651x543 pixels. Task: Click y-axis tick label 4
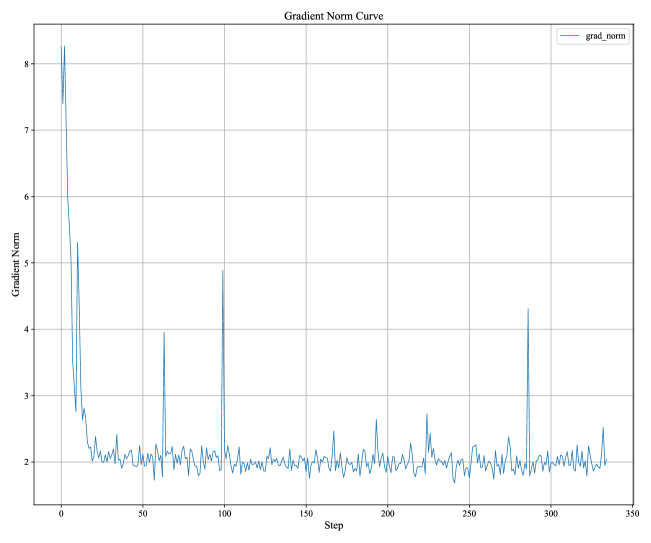pyautogui.click(x=27, y=329)
